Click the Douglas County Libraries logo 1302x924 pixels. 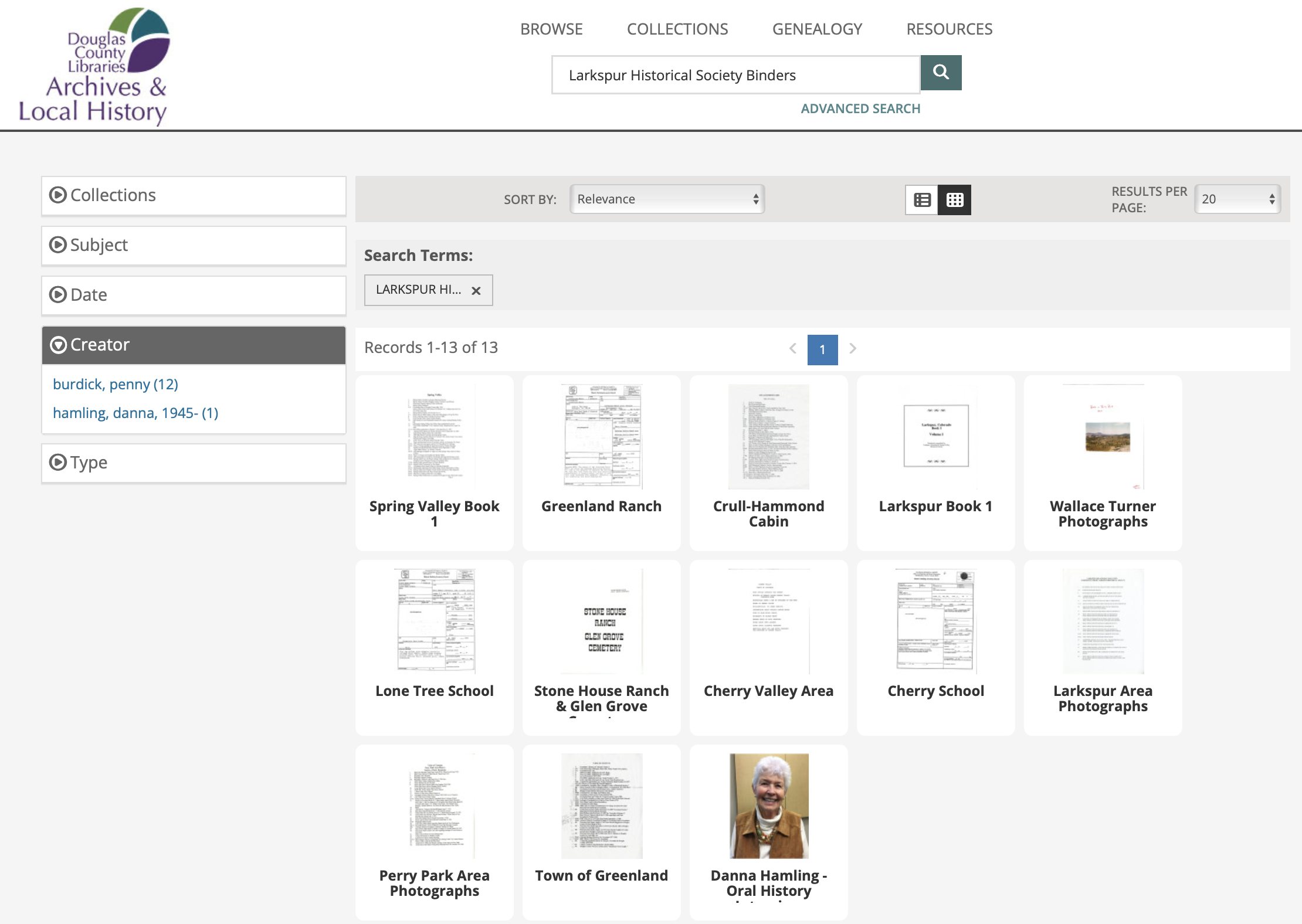click(94, 66)
